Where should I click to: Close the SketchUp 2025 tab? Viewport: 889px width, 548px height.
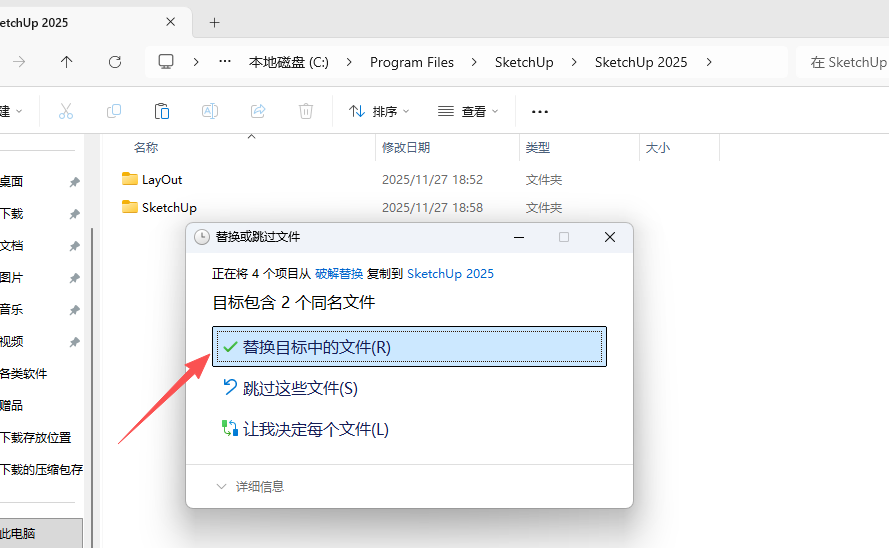170,22
